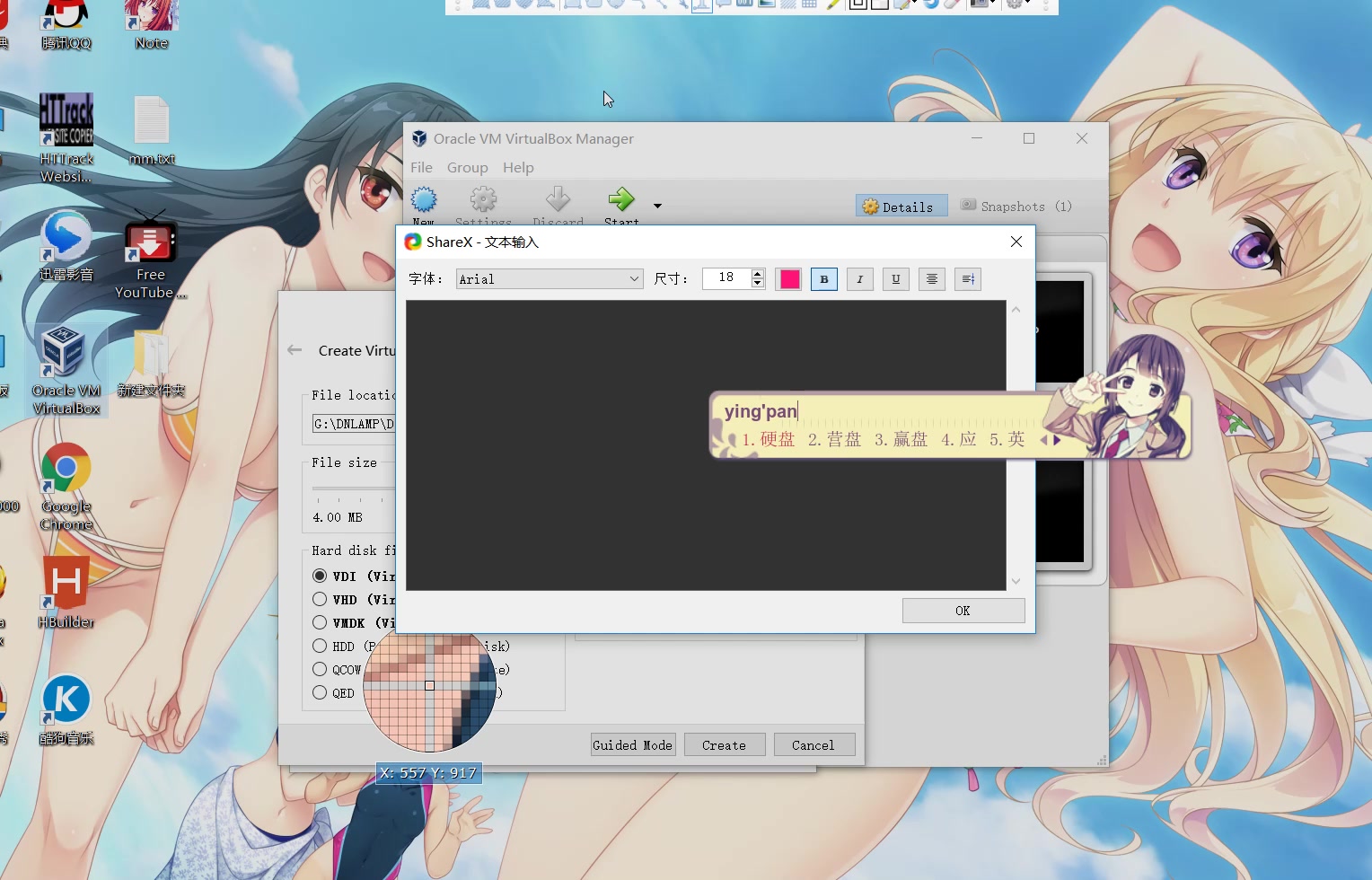This screenshot has height=880, width=1372.
Task: Choose the VMDK disk format option
Action: [x=321, y=622]
